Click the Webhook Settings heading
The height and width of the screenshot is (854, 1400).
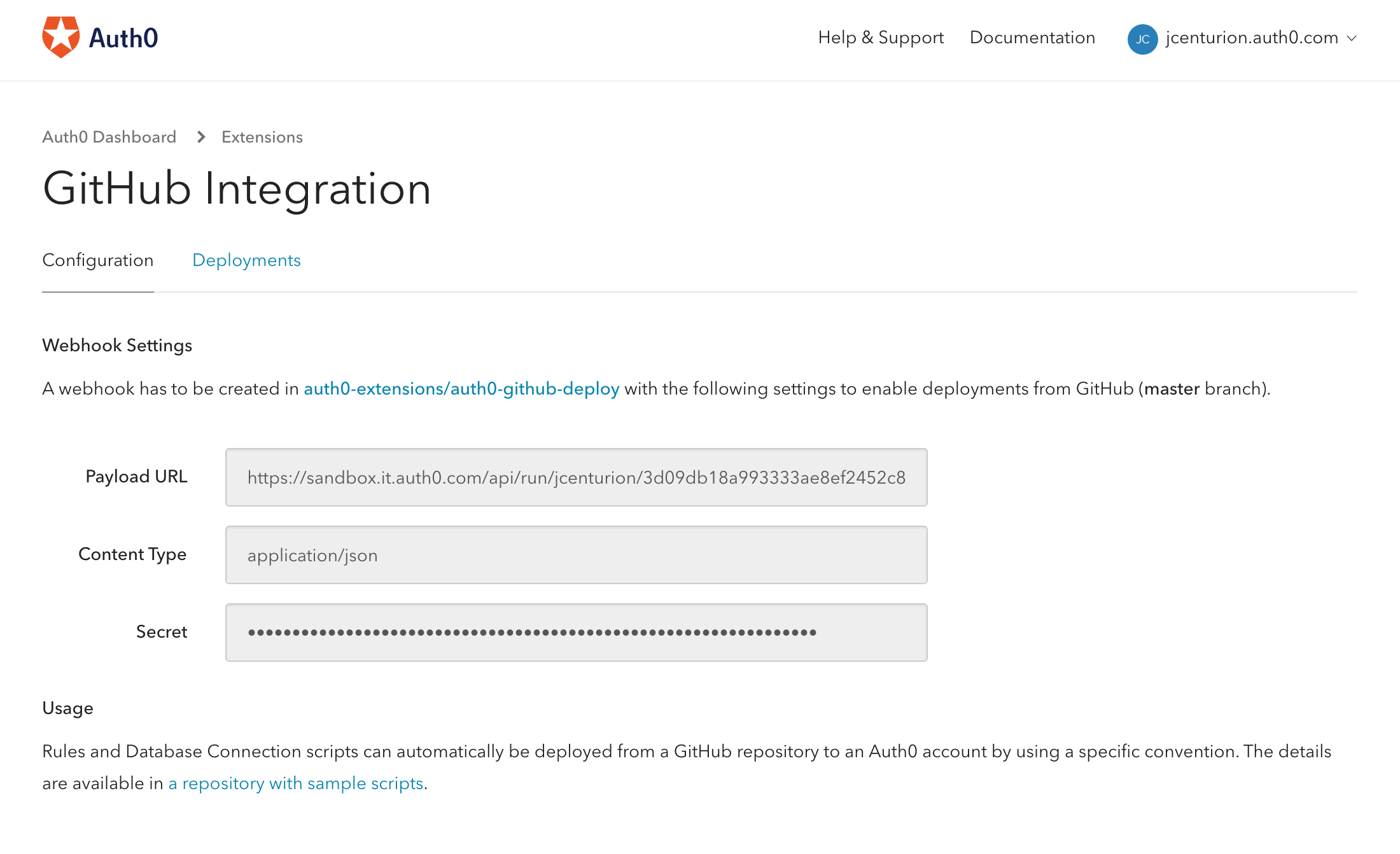click(x=117, y=346)
